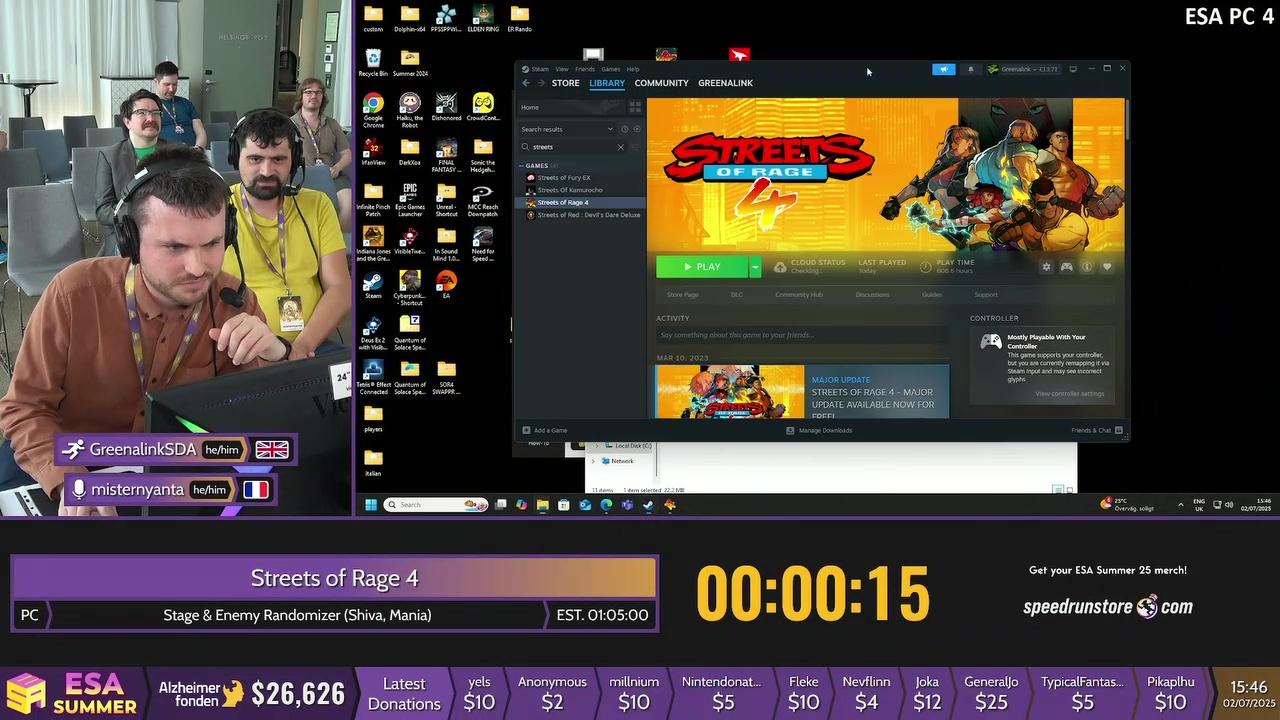Show hidden system tray icons chevron
This screenshot has width=1280, height=720.
(1180, 505)
